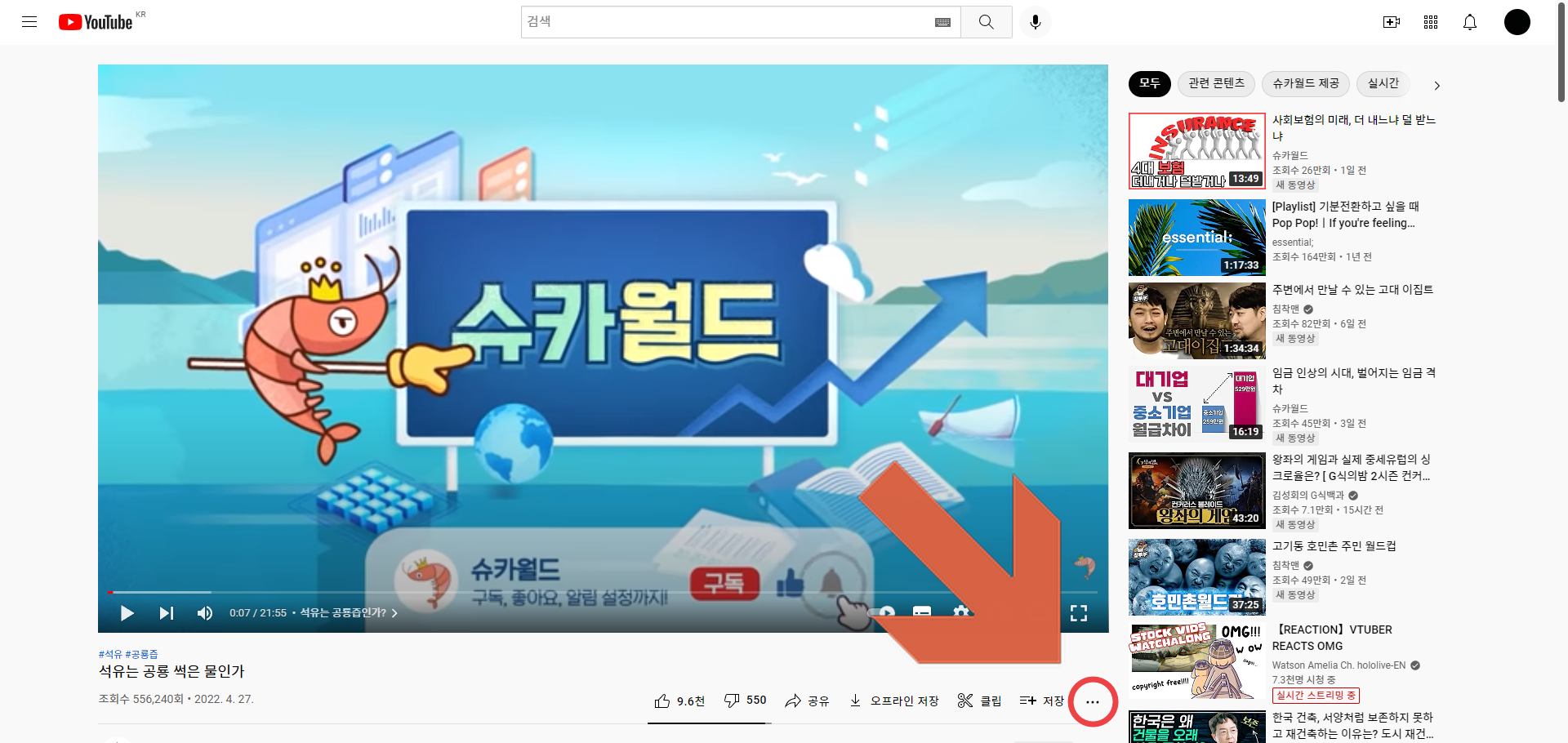Open the on-screen keyboard in search box
This screenshot has height=743, width=1568.
click(942, 22)
